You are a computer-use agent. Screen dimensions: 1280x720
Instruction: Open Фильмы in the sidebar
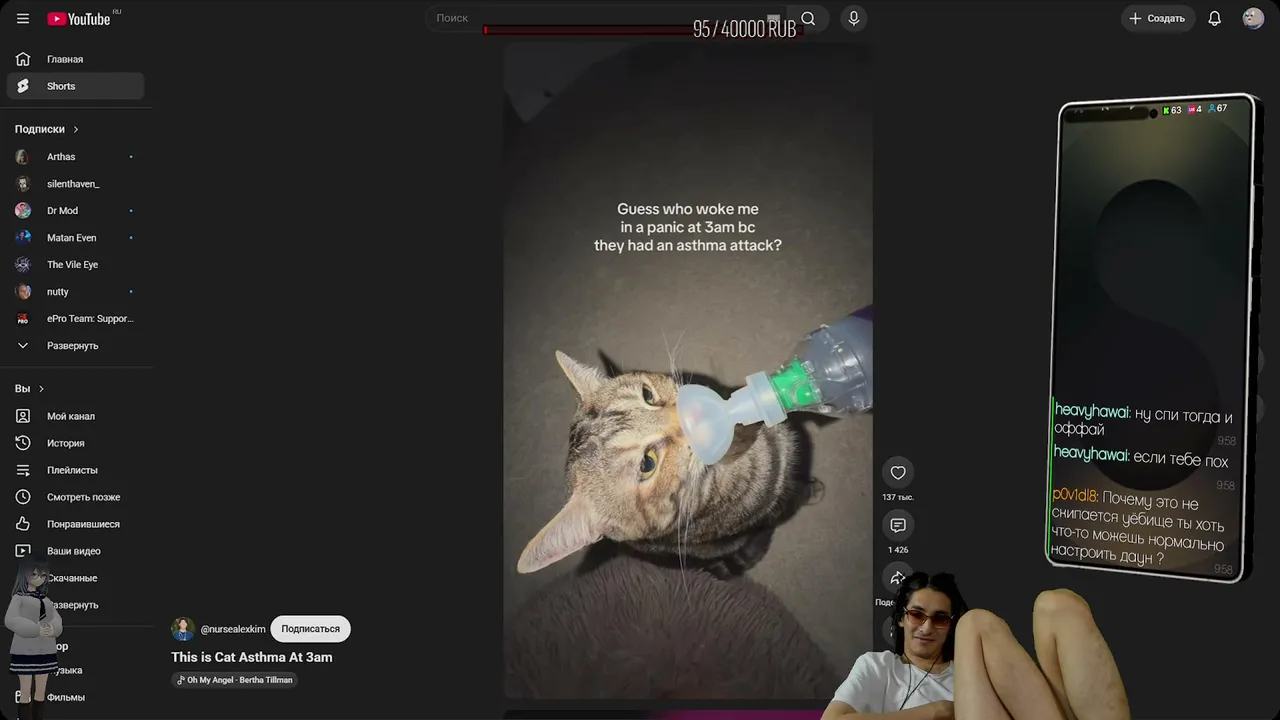(x=76, y=697)
